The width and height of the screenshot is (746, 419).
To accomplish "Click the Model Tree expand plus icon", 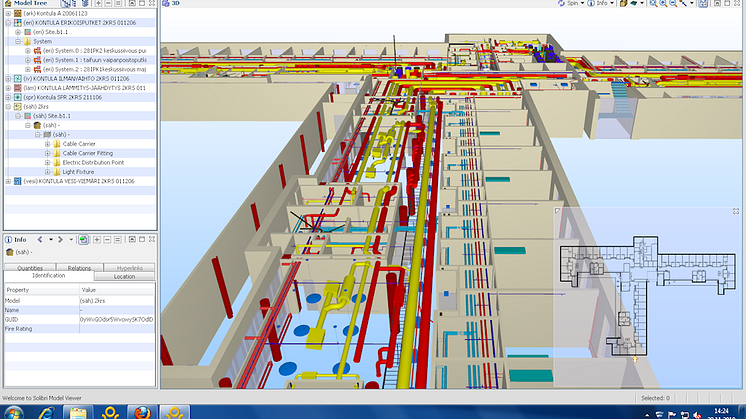I will pos(98,3).
